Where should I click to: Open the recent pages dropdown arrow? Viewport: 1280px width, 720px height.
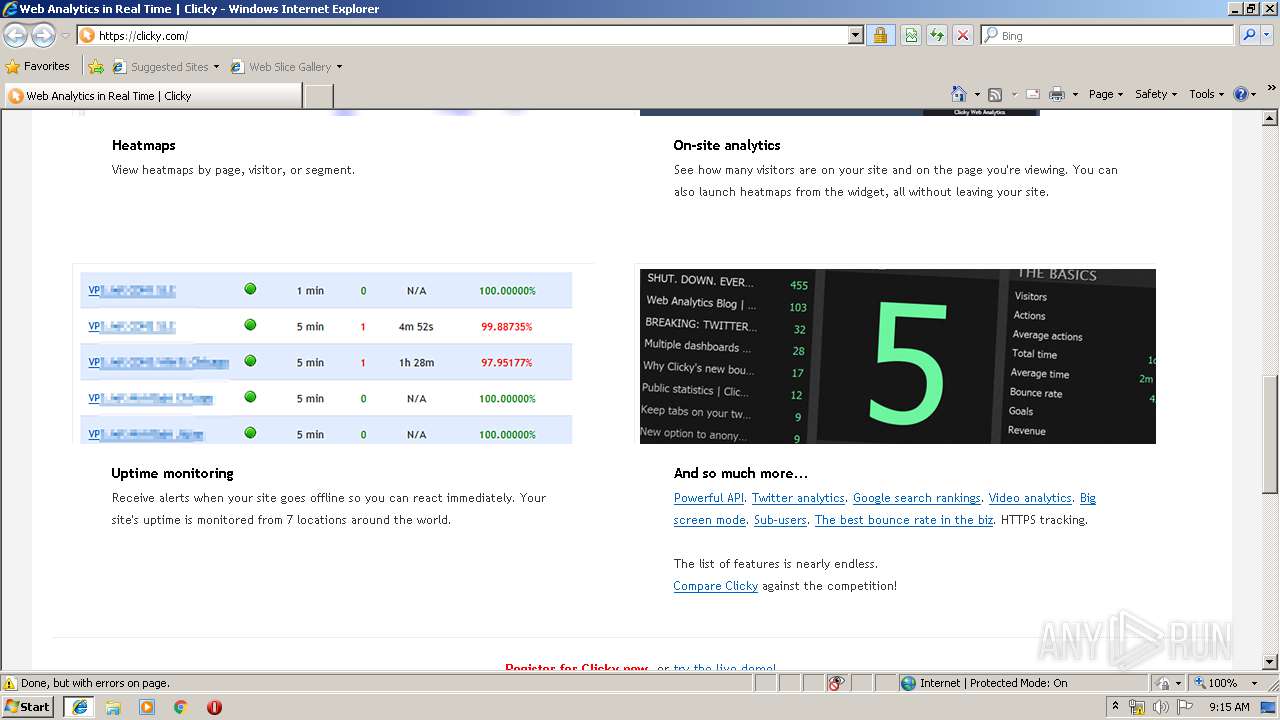point(65,36)
